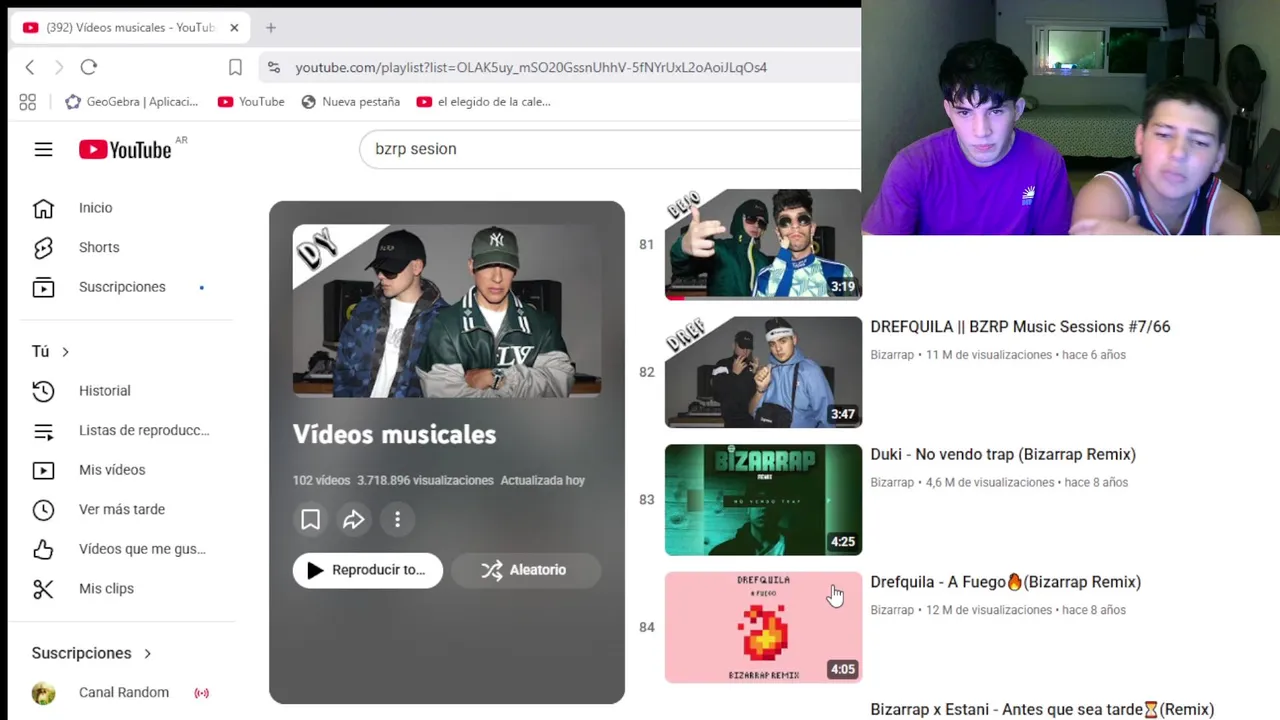This screenshot has width=1280, height=720.
Task: Expand the Suscripciones section header
Action: 92,653
